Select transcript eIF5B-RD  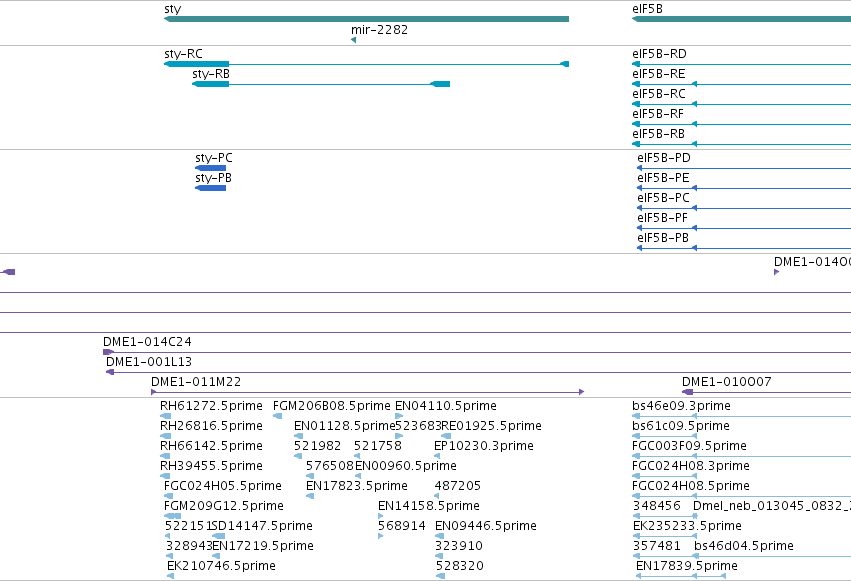659,54
